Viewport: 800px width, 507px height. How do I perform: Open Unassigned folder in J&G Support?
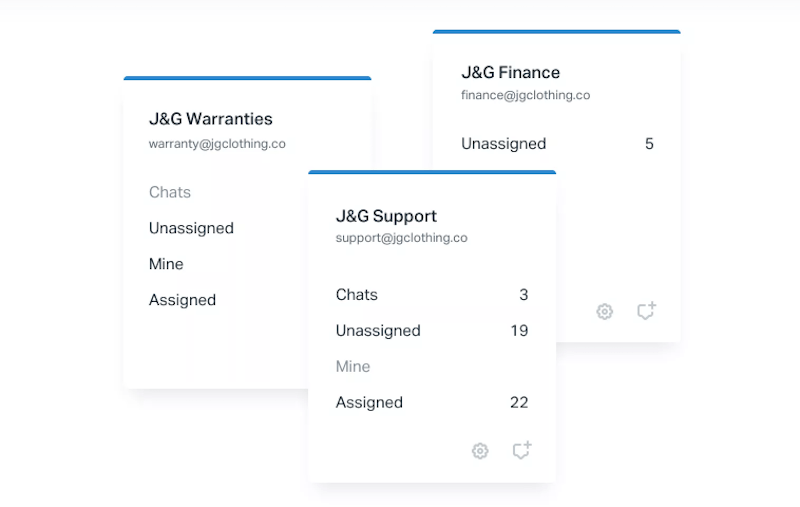(378, 331)
